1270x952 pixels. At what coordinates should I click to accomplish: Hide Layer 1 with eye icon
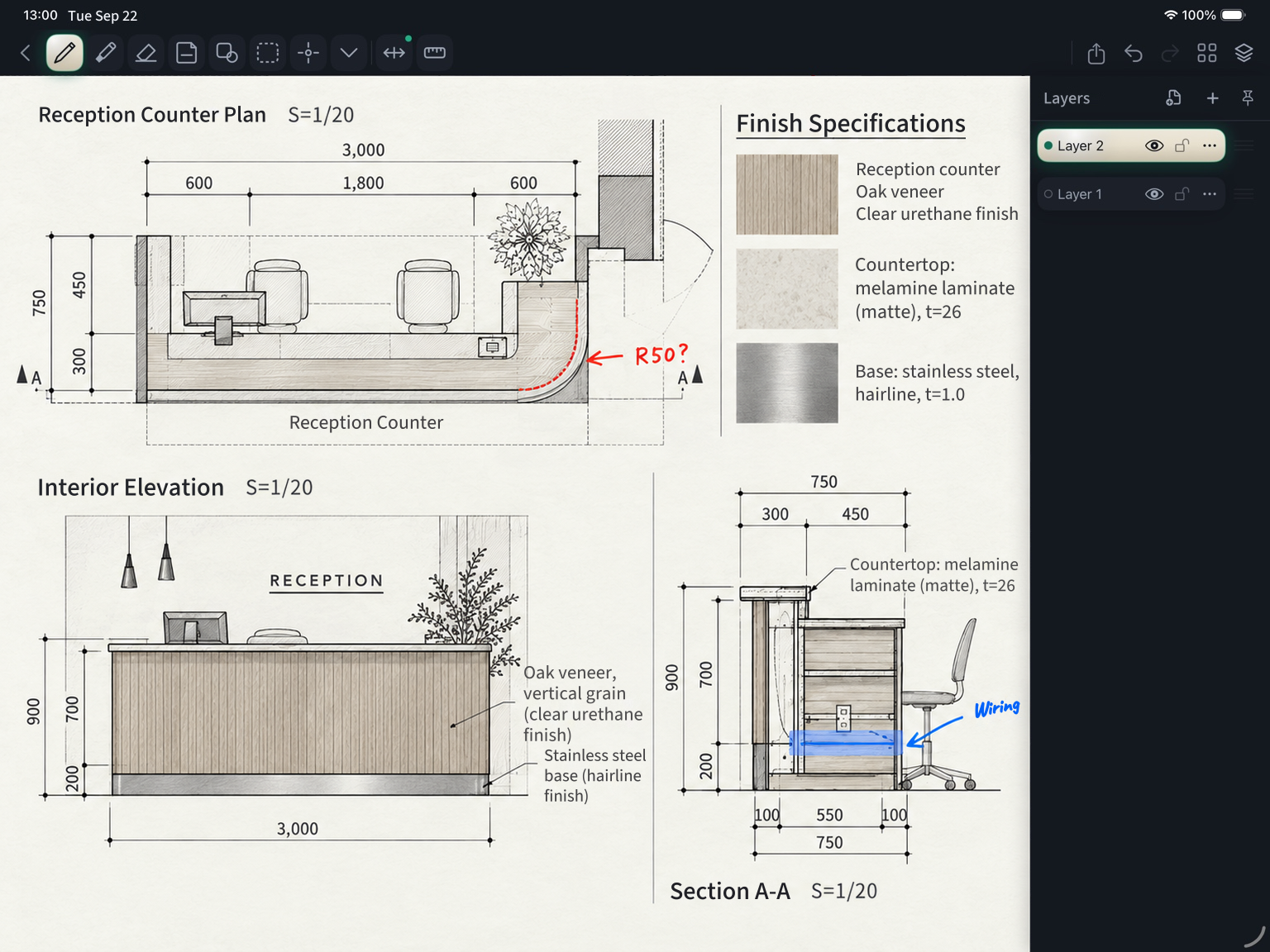(1154, 194)
